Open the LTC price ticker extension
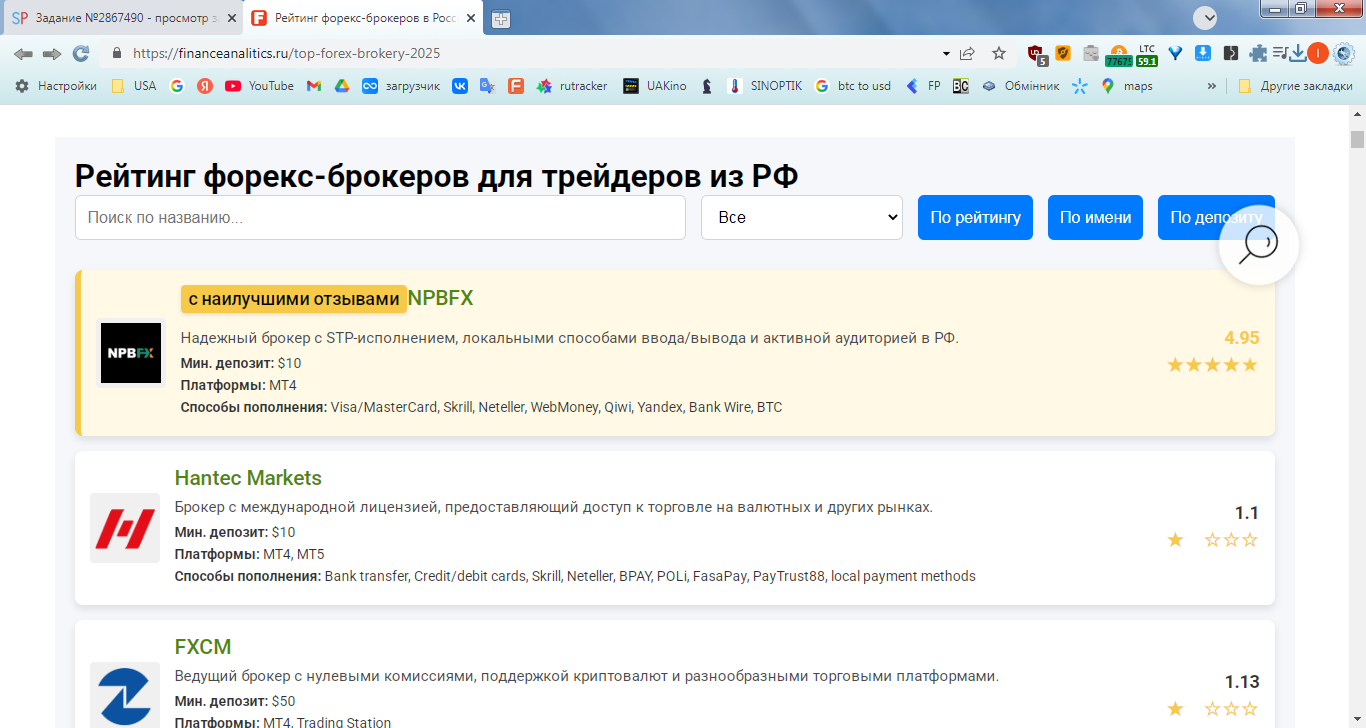The height and width of the screenshot is (728, 1366). pos(1146,55)
